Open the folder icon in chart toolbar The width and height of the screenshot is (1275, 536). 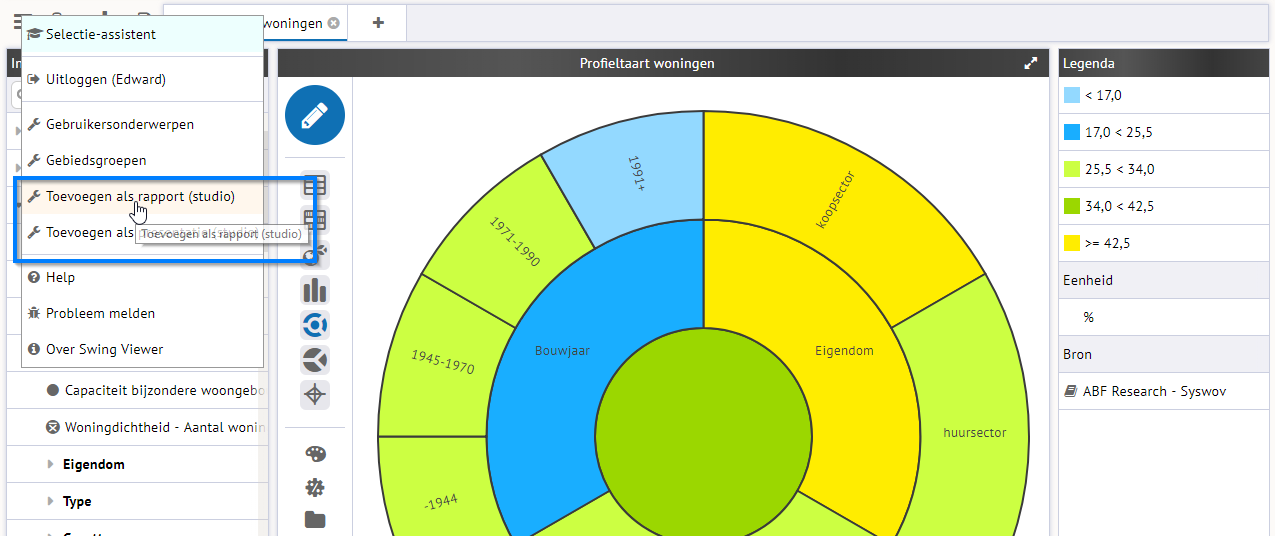click(315, 520)
